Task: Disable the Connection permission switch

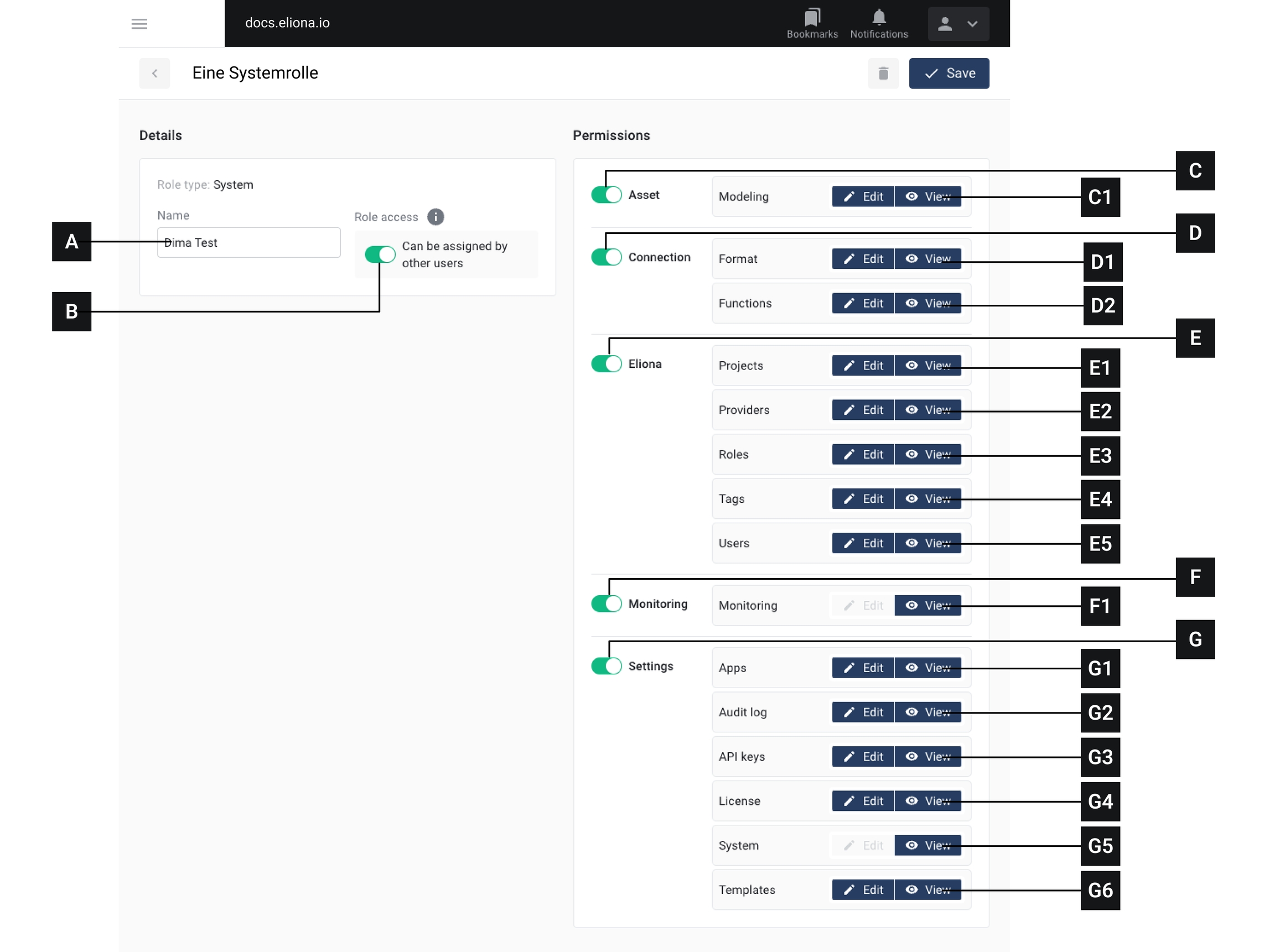Action: [x=606, y=257]
